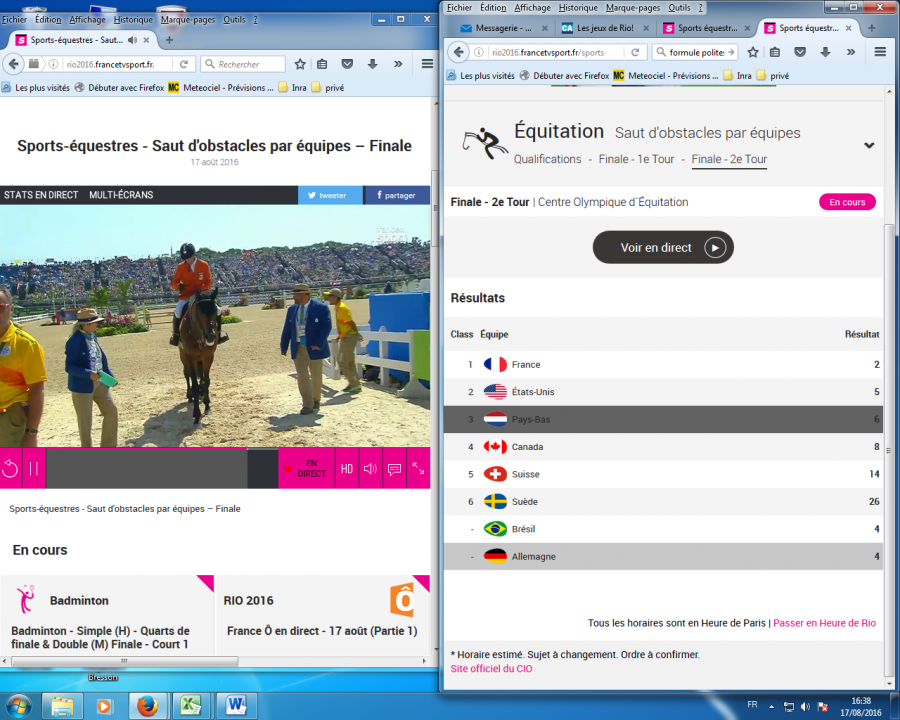Enter fullscreen in video player
Screen dimensions: 900x720
pos(418,468)
